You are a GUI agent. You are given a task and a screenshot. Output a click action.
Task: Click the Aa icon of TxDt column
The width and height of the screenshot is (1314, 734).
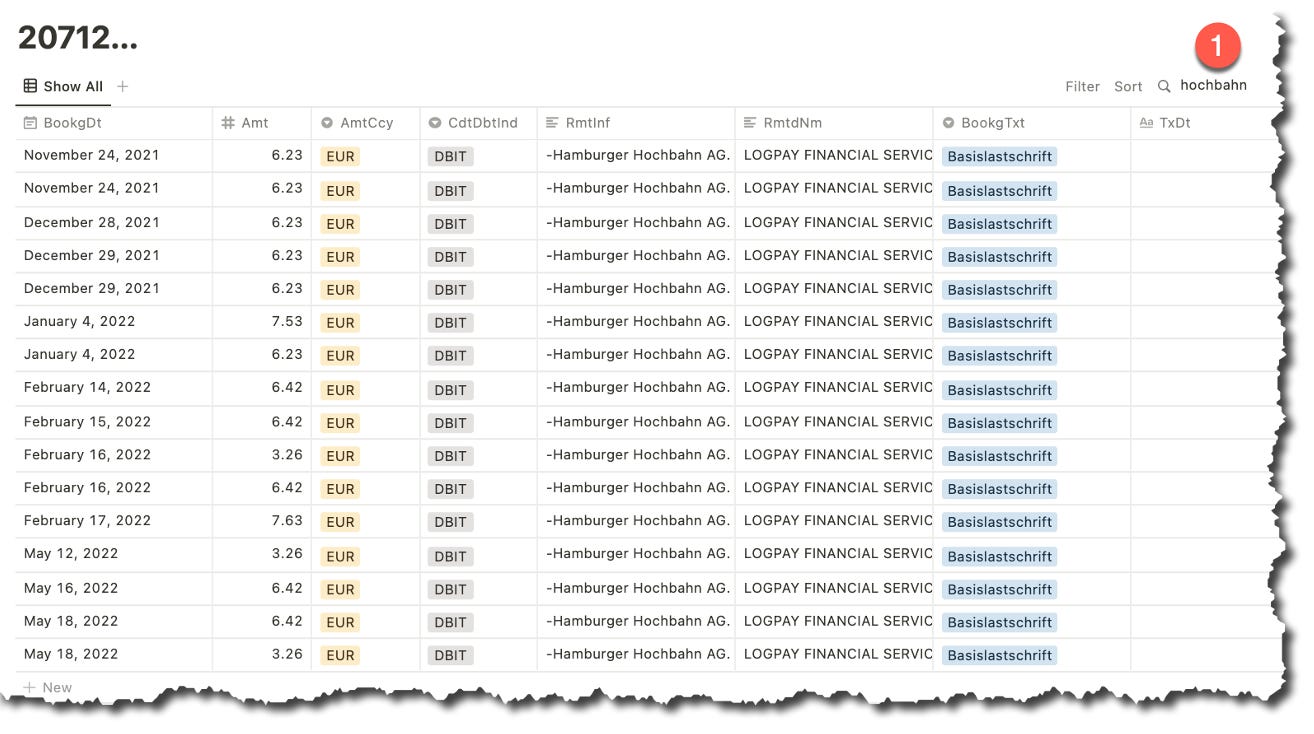[1147, 123]
